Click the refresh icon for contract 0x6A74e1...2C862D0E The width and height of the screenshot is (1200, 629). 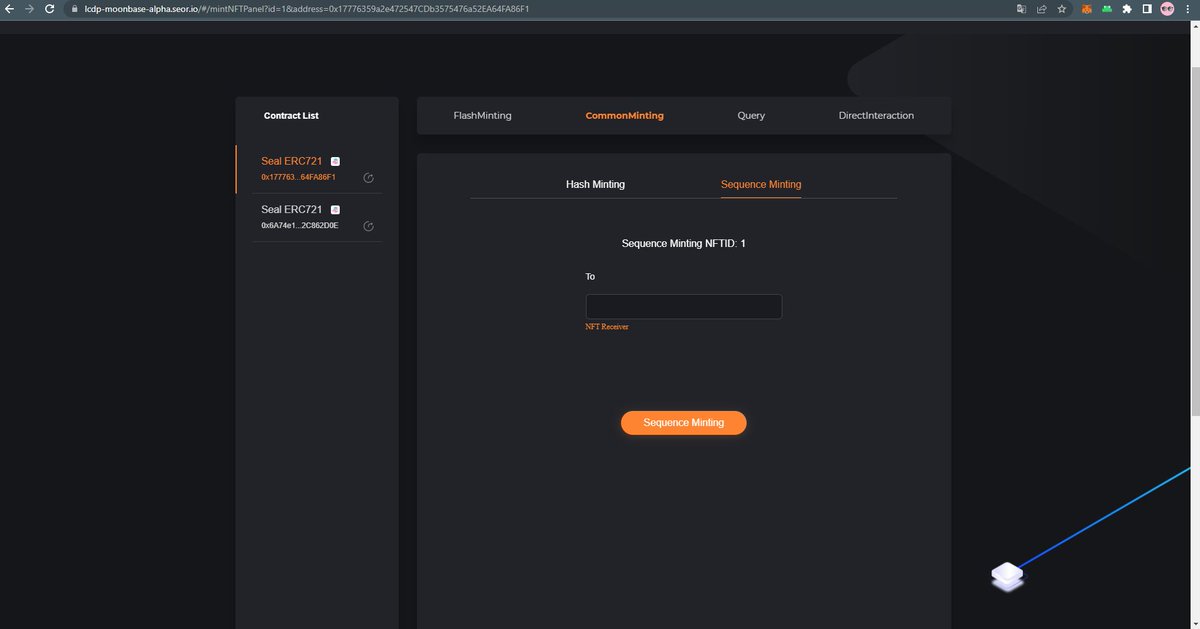click(x=368, y=226)
